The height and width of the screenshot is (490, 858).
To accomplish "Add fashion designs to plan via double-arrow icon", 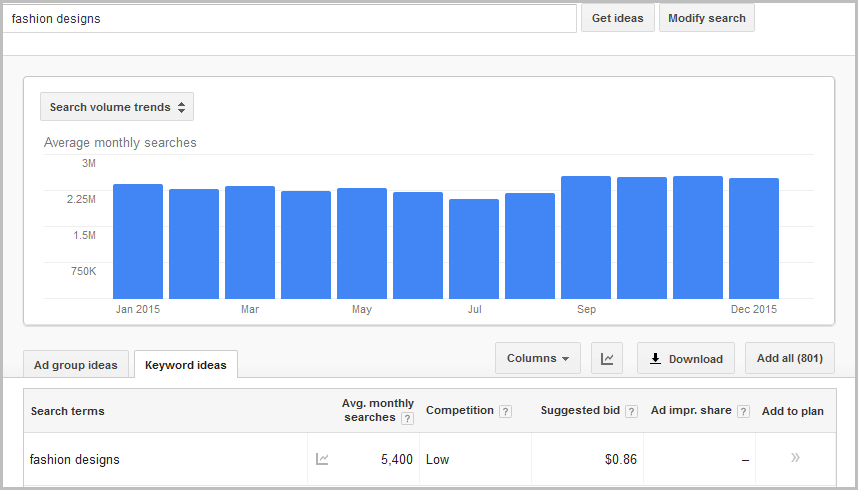I will coord(795,458).
